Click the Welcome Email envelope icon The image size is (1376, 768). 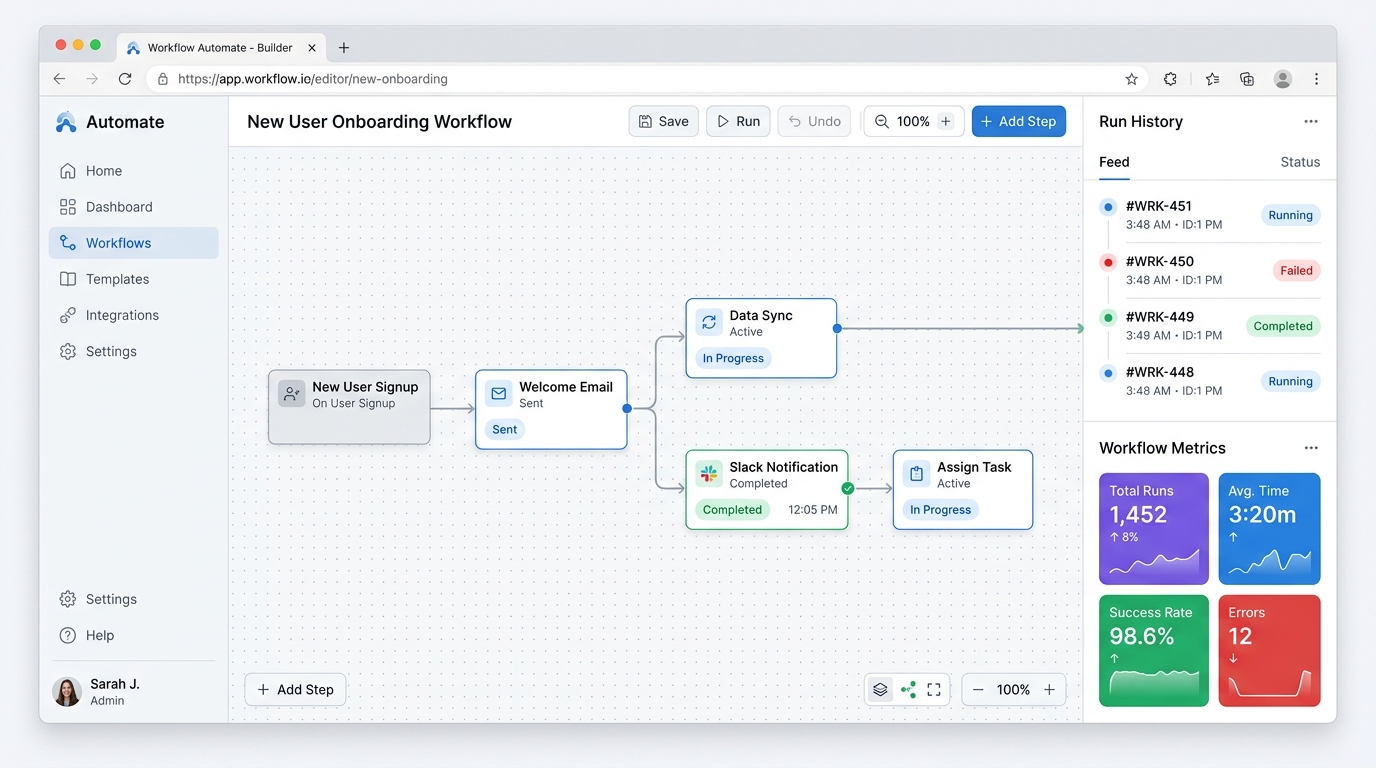(x=499, y=394)
